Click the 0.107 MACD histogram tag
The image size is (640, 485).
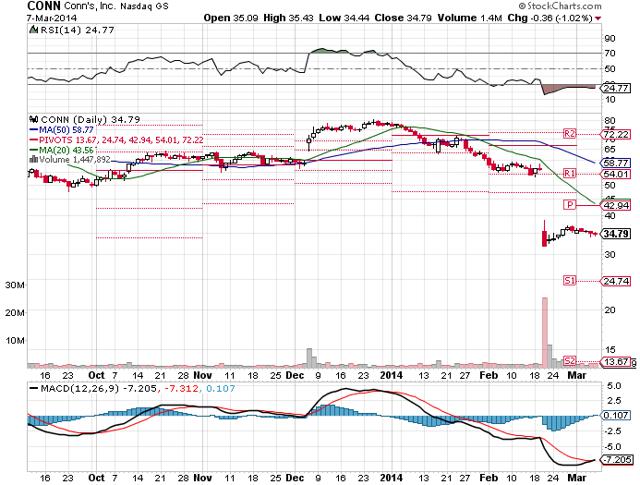[615, 415]
